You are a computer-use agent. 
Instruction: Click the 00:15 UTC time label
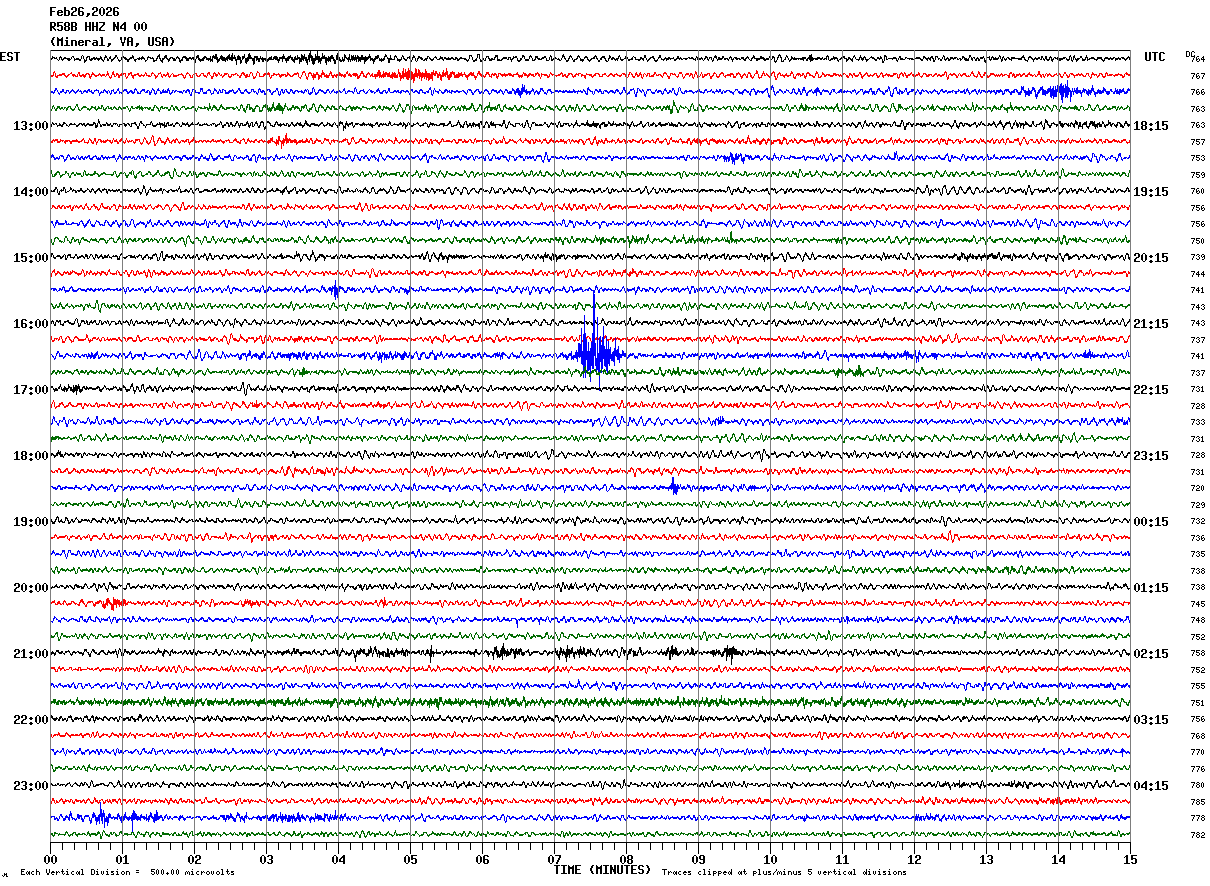click(x=1151, y=522)
